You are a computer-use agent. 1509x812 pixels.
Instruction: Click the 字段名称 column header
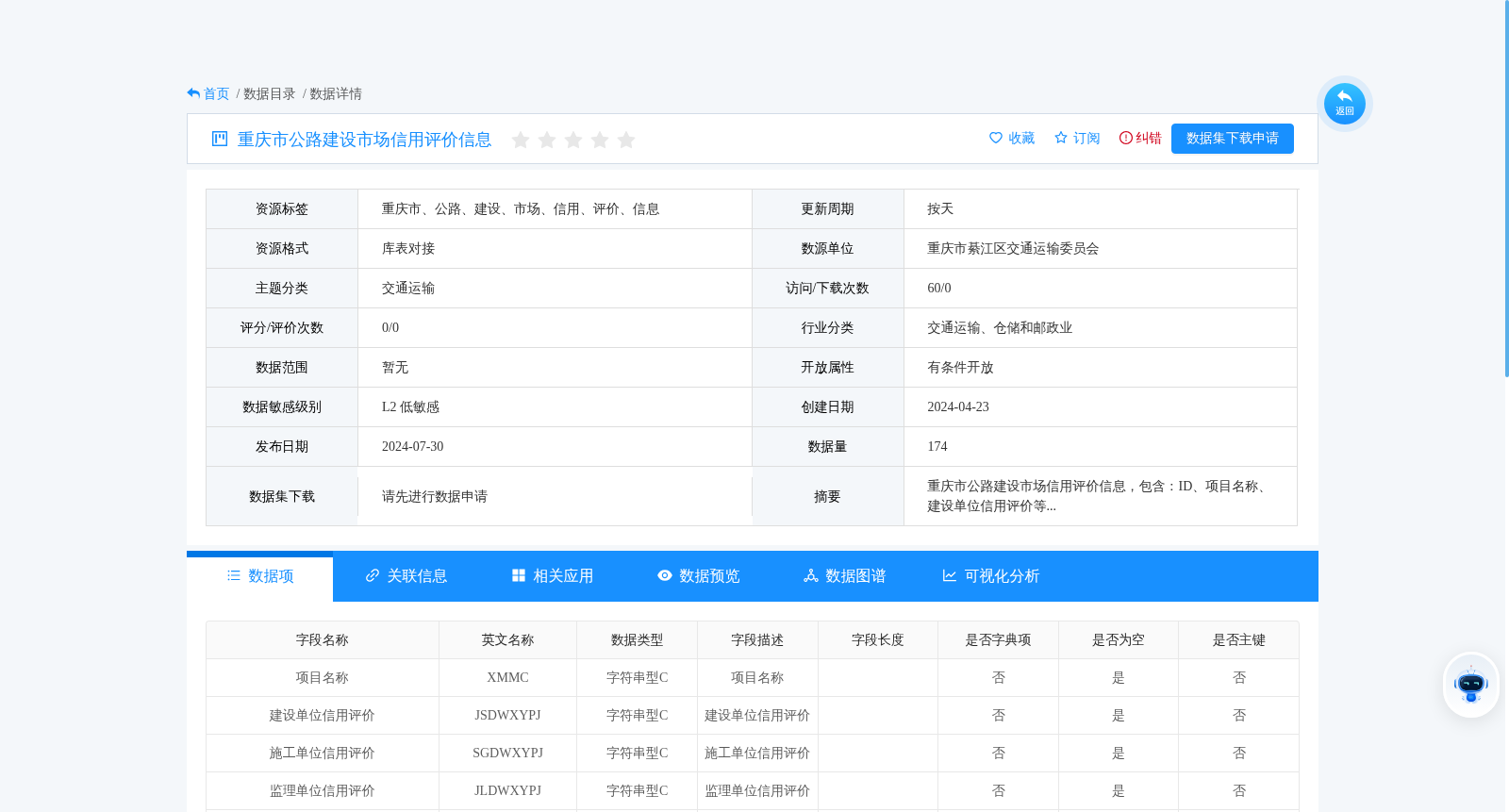click(323, 640)
